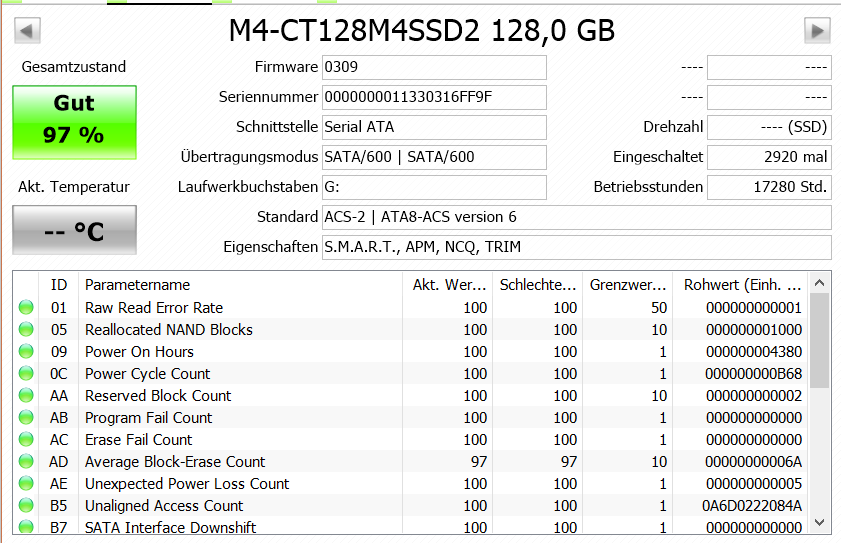Click the status icon for Average Block-Erase Count
The image size is (841, 543).
pyautogui.click(x=26, y=461)
